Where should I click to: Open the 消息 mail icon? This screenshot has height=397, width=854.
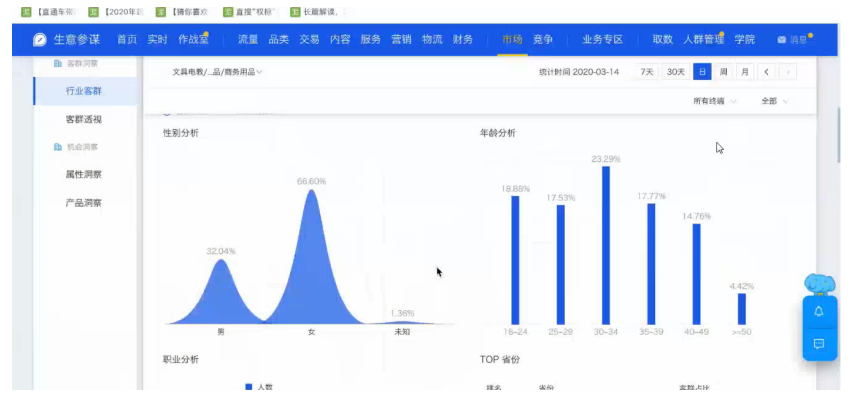click(782, 40)
